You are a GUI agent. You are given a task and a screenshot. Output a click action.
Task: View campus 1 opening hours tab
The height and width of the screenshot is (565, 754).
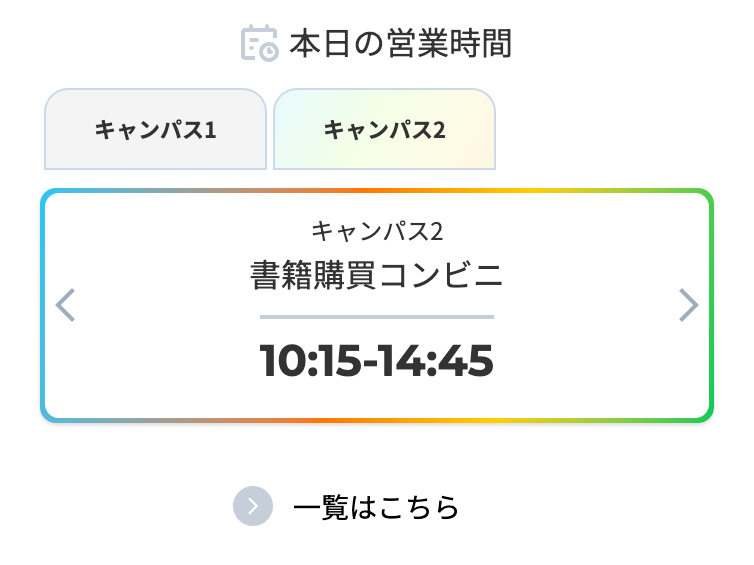point(155,129)
